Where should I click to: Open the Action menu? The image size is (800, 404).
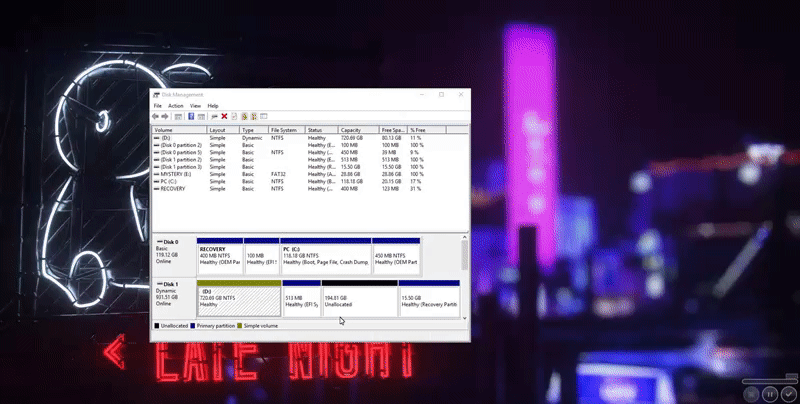(x=176, y=106)
